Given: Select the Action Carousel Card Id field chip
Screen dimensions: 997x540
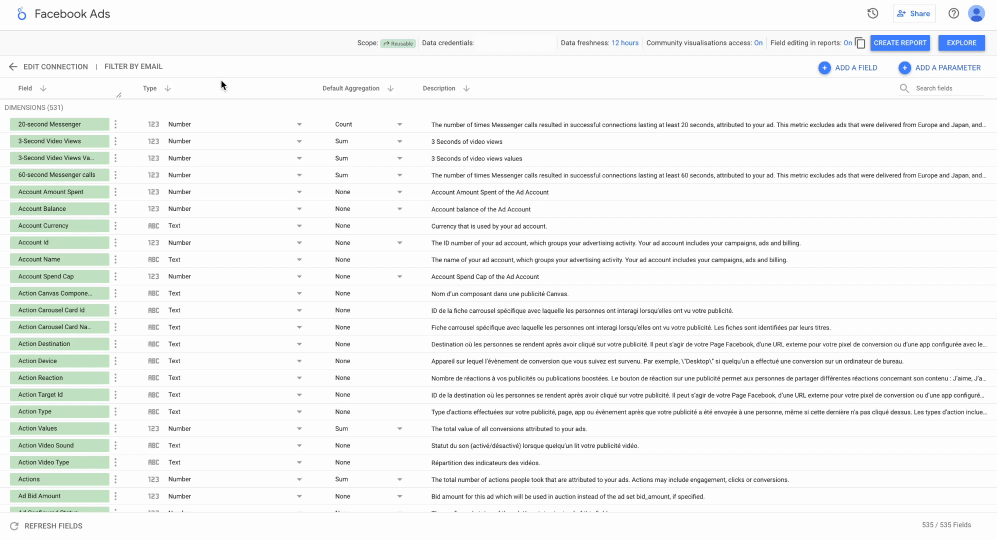Looking at the screenshot, I should [59, 310].
